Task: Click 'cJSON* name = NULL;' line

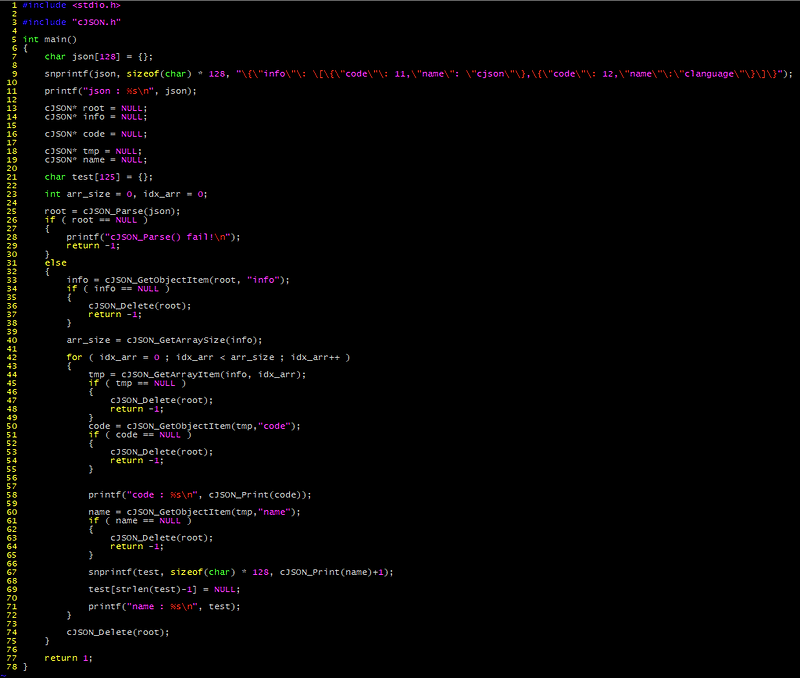Action: coord(96,160)
